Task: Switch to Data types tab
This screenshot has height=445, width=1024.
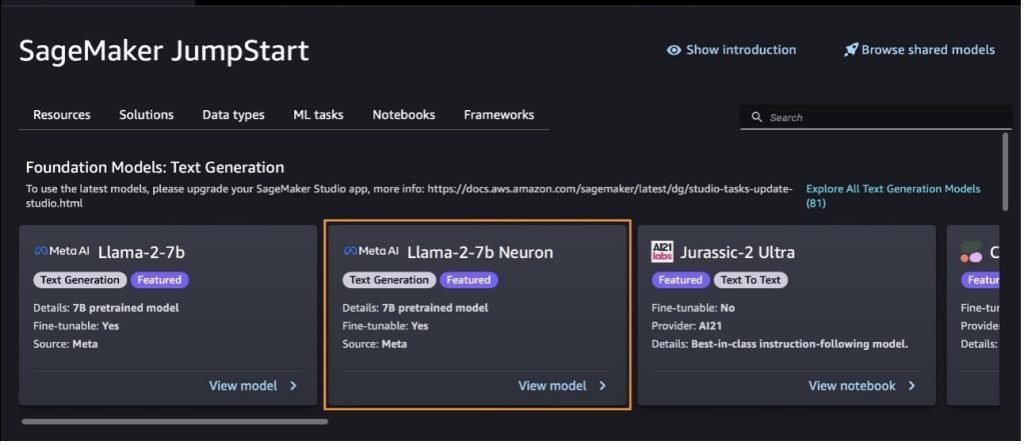Action: pos(233,115)
